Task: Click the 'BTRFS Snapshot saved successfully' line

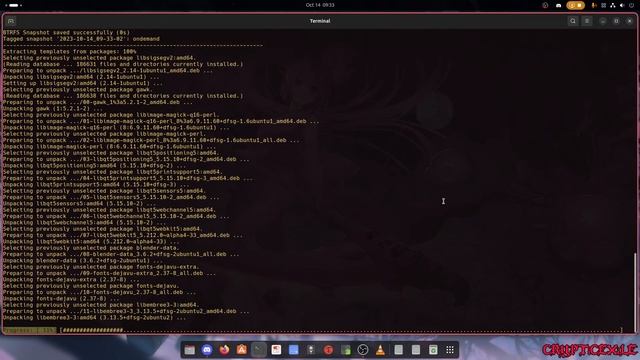Action: (66, 32)
